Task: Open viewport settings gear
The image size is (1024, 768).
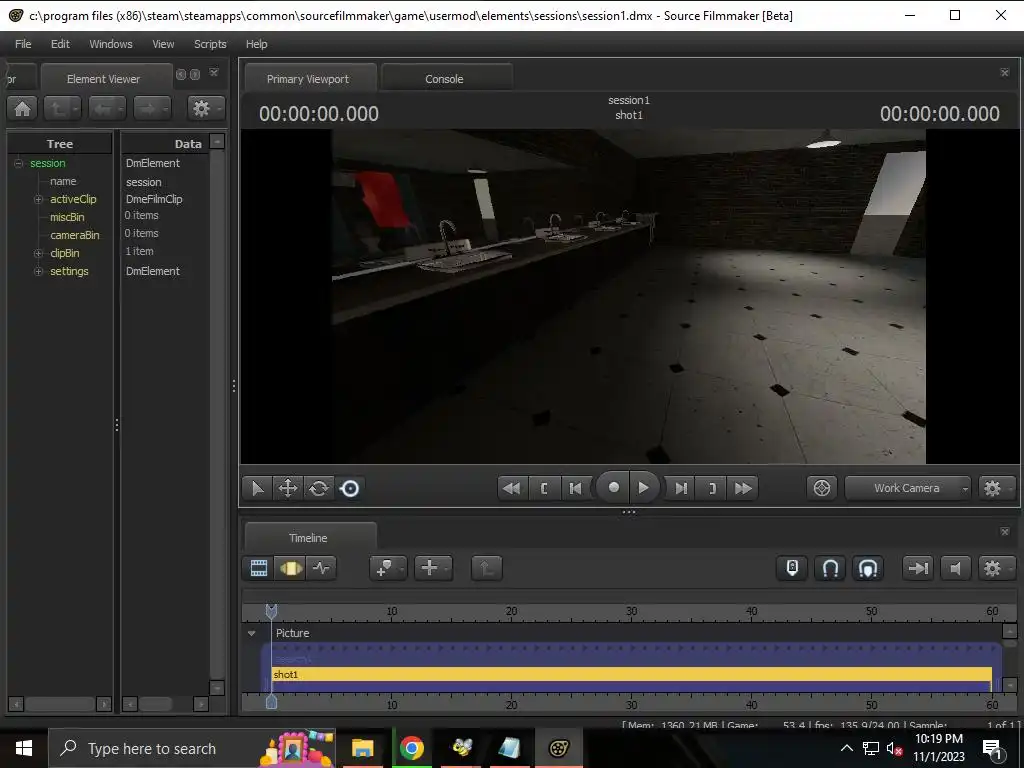Action: (x=997, y=488)
